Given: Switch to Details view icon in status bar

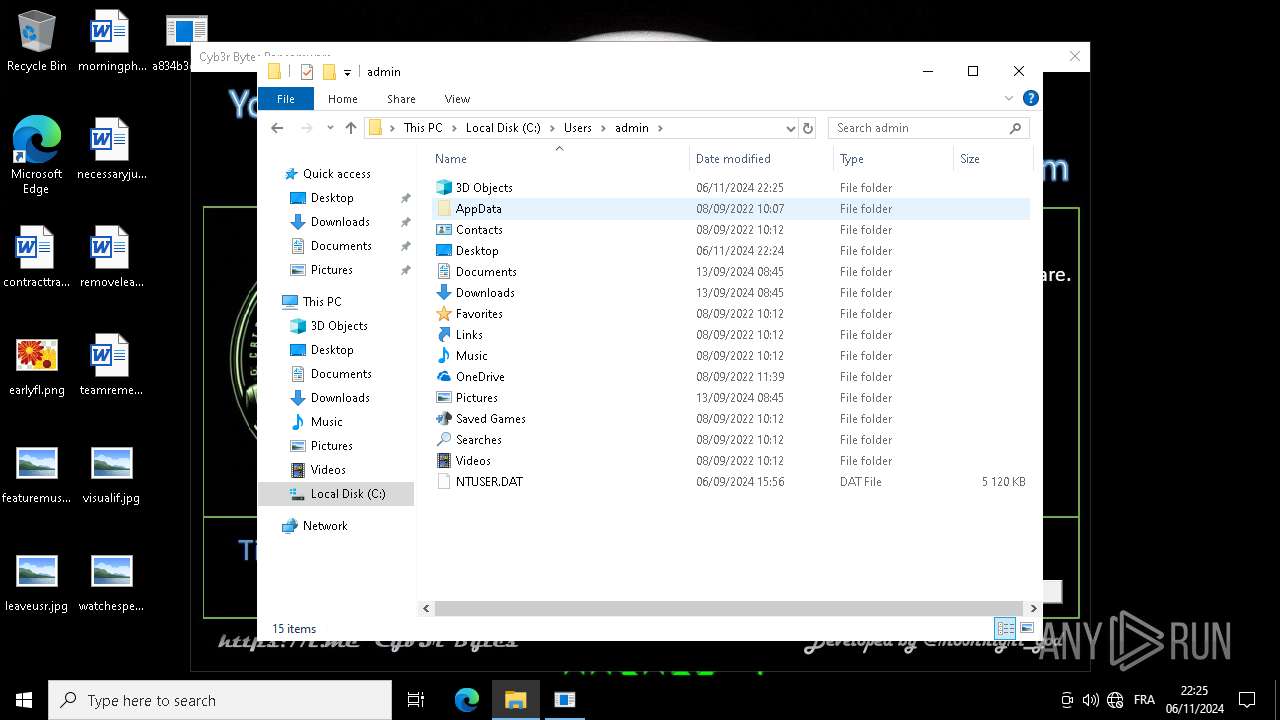Looking at the screenshot, I should click(x=1005, y=628).
